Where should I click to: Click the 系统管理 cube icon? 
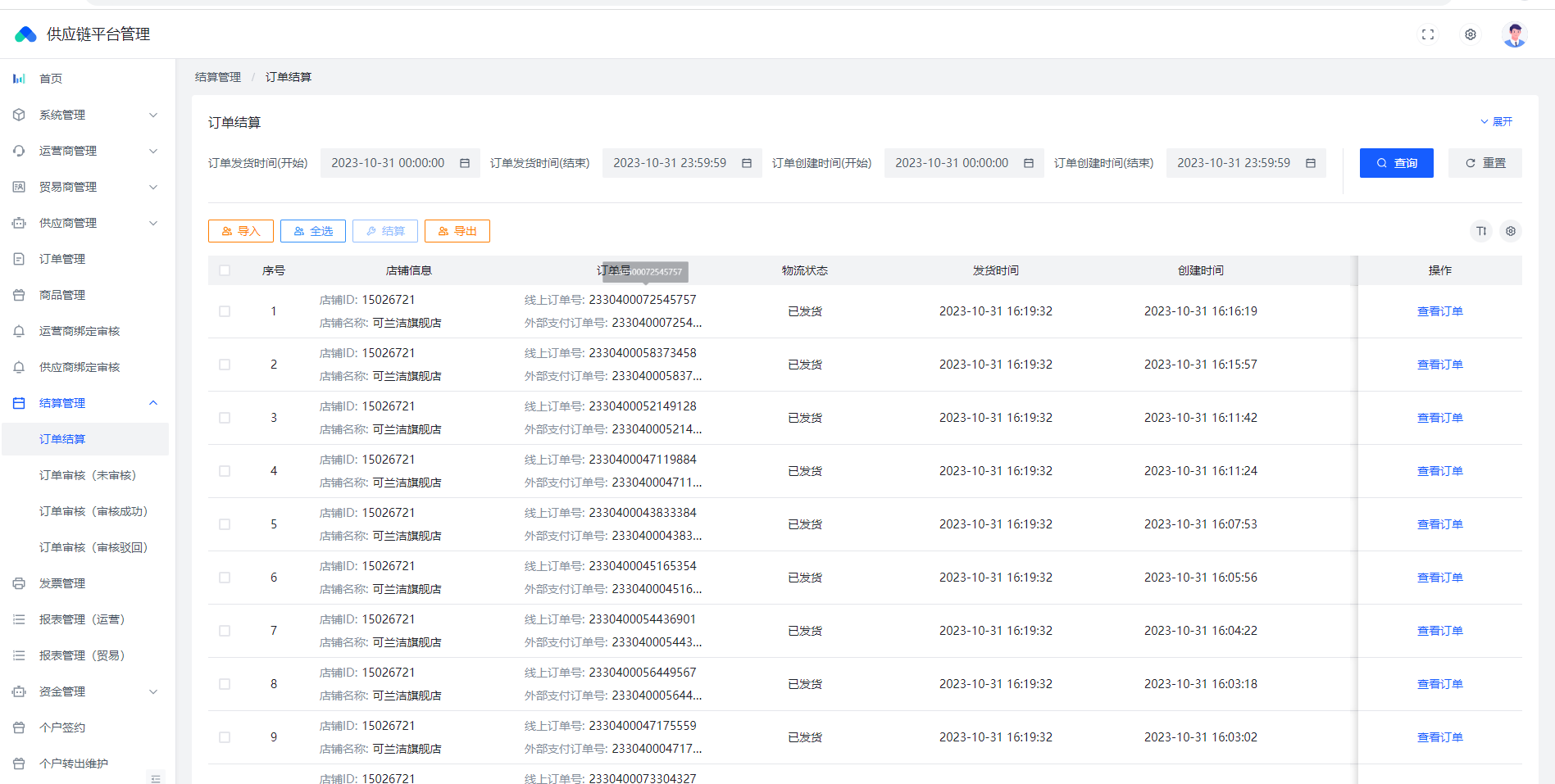tap(19, 115)
